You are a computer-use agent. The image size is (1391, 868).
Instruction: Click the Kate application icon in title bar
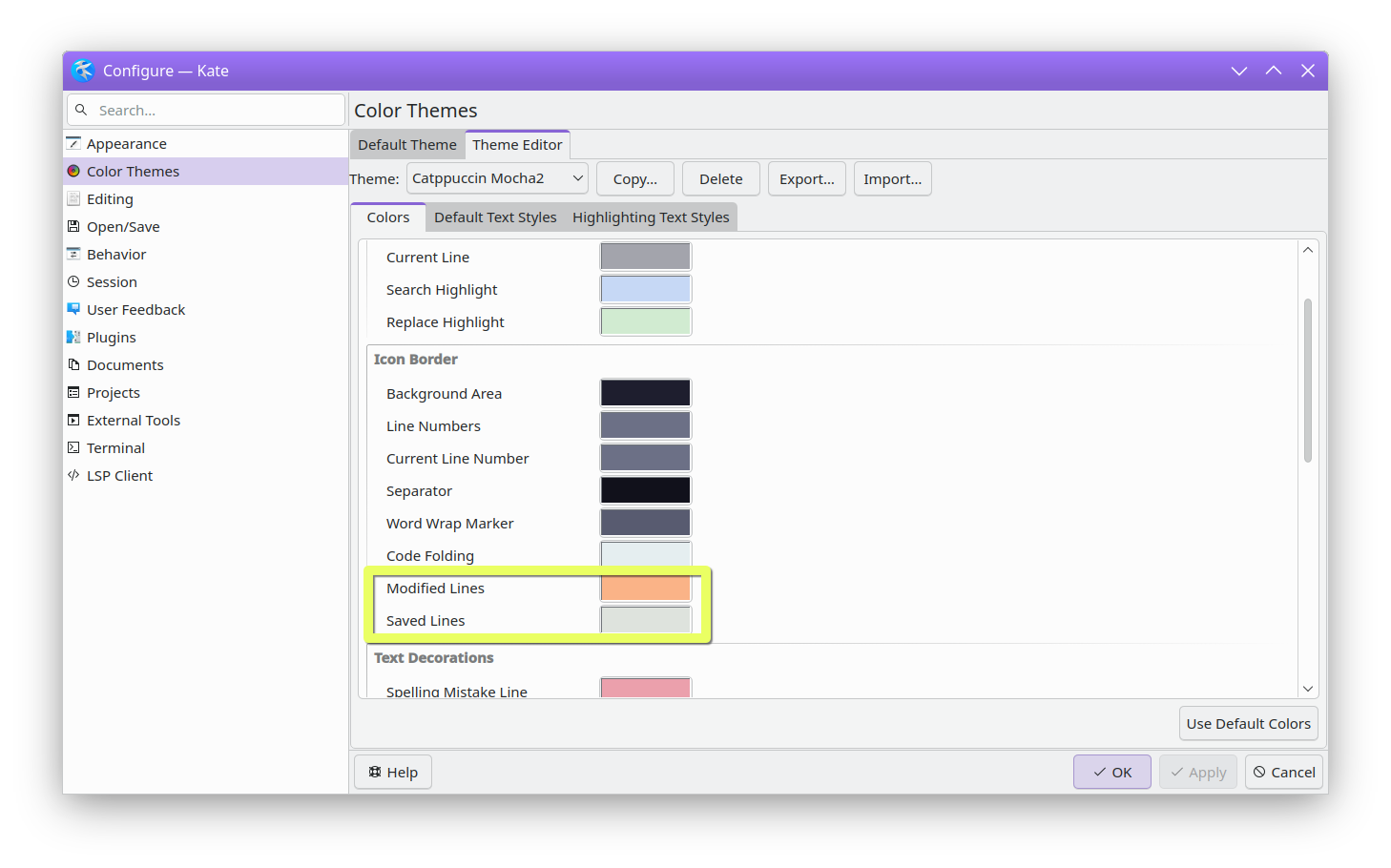click(83, 71)
